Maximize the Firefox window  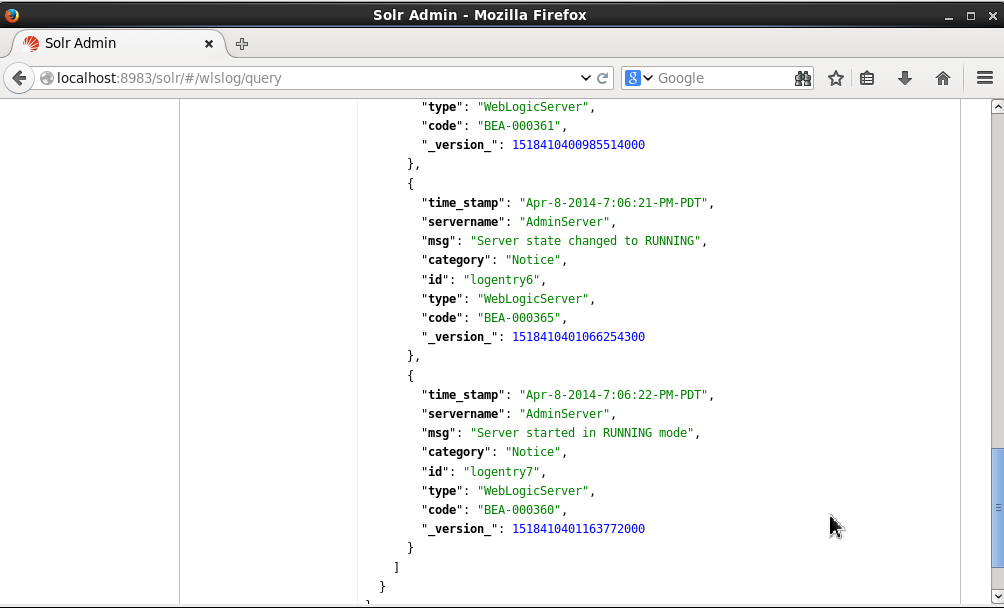tap(971, 15)
